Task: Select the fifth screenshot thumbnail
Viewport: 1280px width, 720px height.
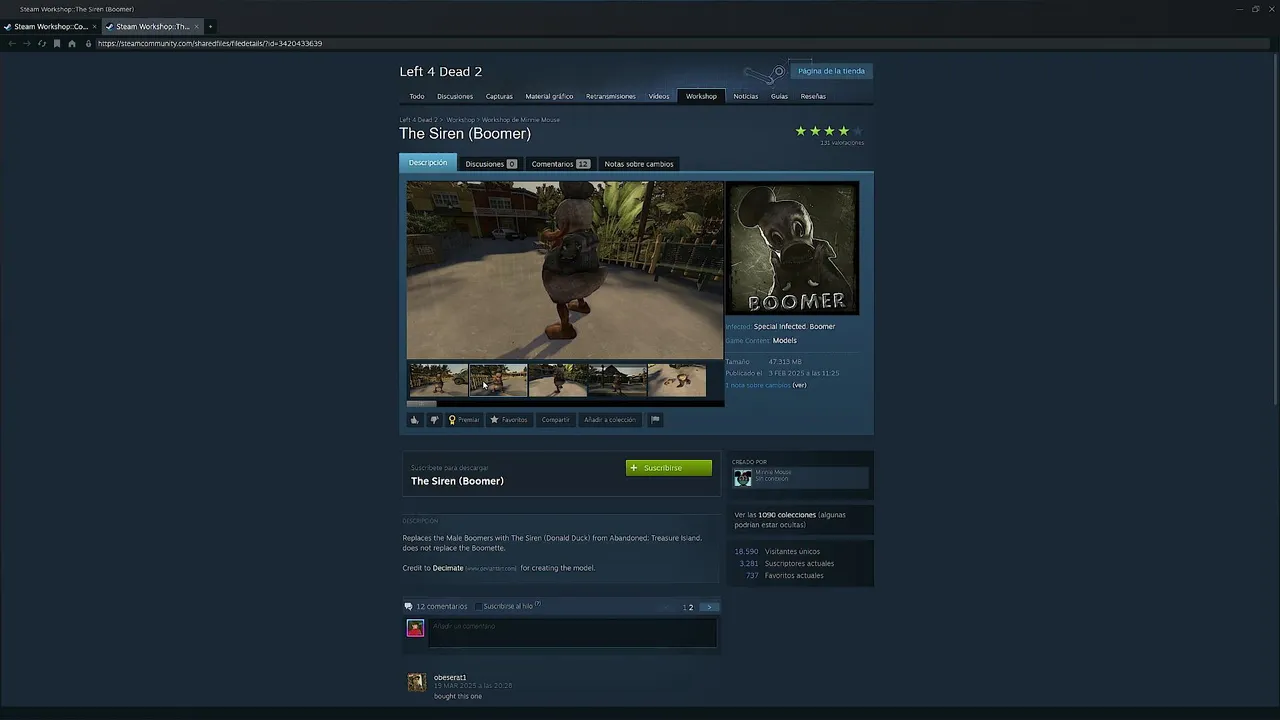Action: [x=677, y=381]
